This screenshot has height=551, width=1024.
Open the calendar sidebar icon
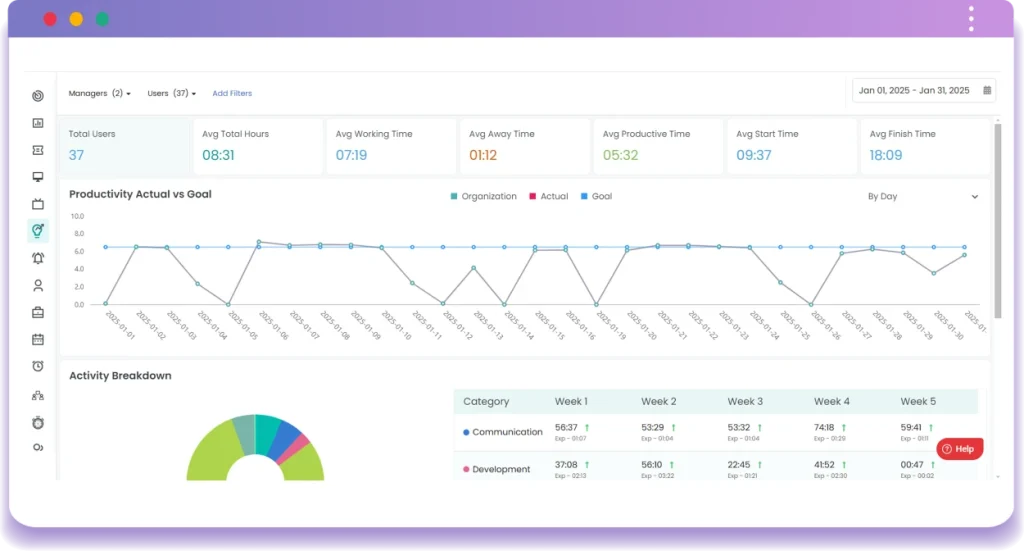38,339
